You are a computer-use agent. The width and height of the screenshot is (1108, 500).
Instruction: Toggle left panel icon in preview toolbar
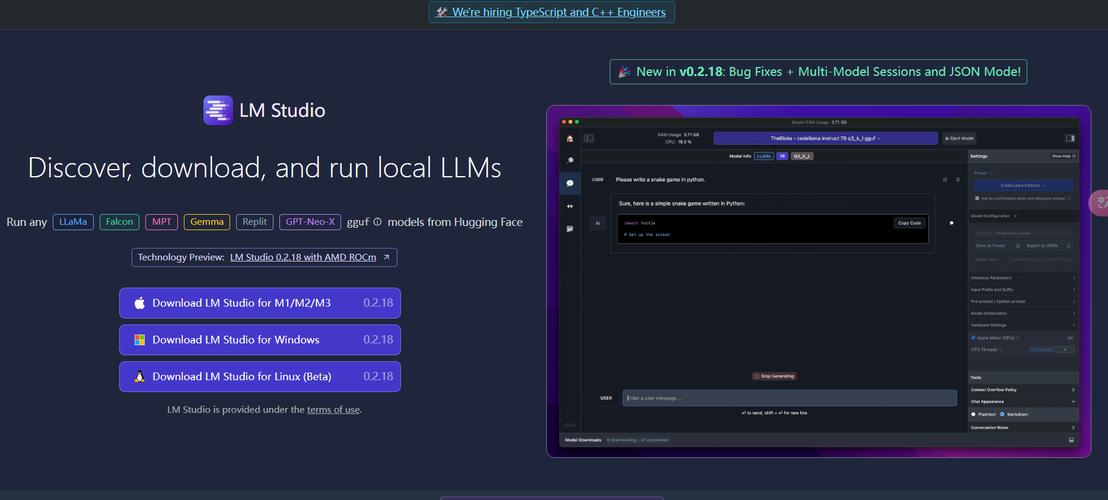click(x=589, y=138)
